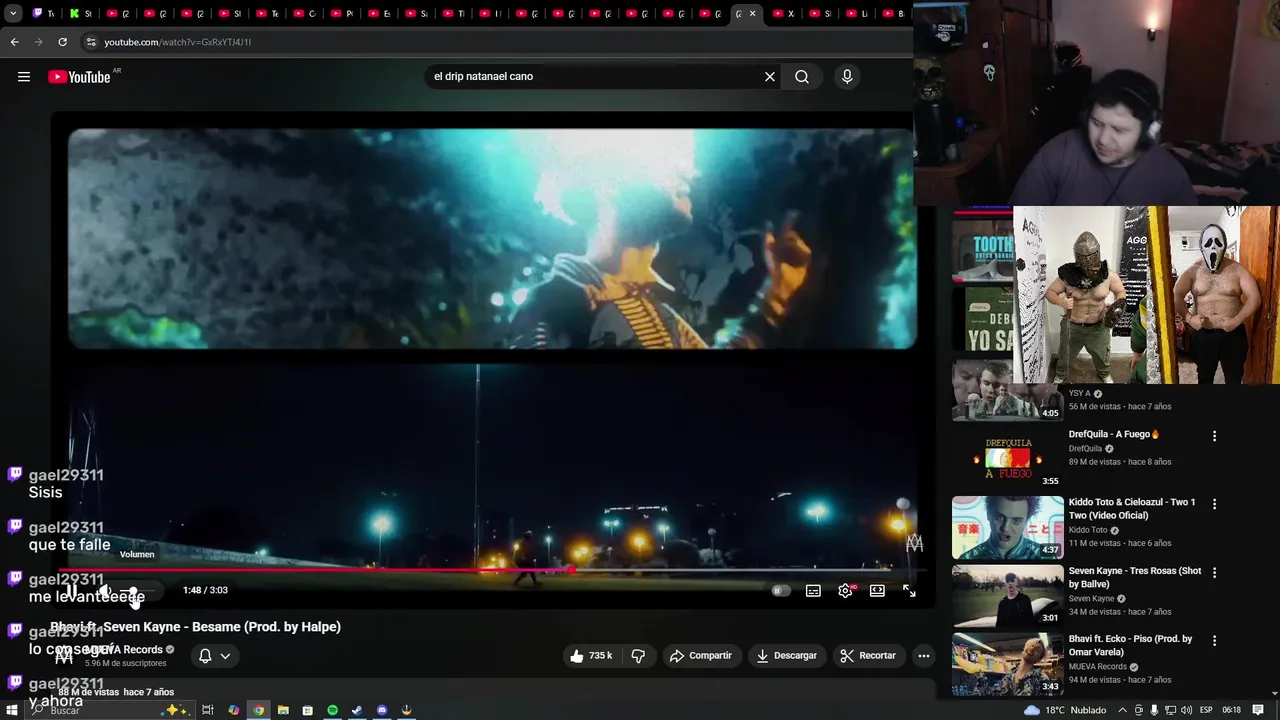The width and height of the screenshot is (1280, 720).
Task: Click the ESP language indicator
Action: click(x=1206, y=710)
